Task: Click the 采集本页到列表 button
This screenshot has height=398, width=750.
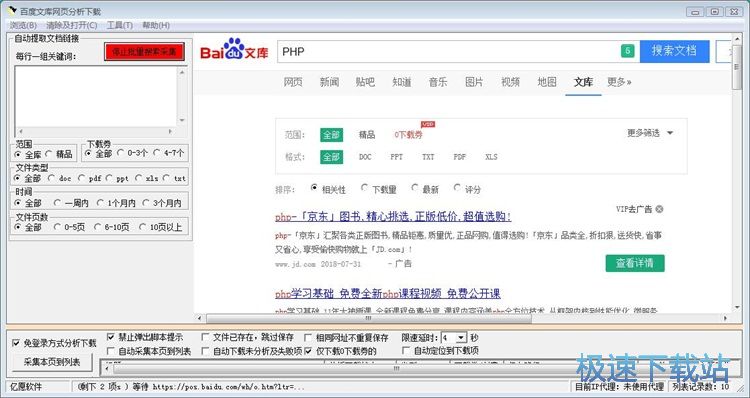Action: (52, 362)
